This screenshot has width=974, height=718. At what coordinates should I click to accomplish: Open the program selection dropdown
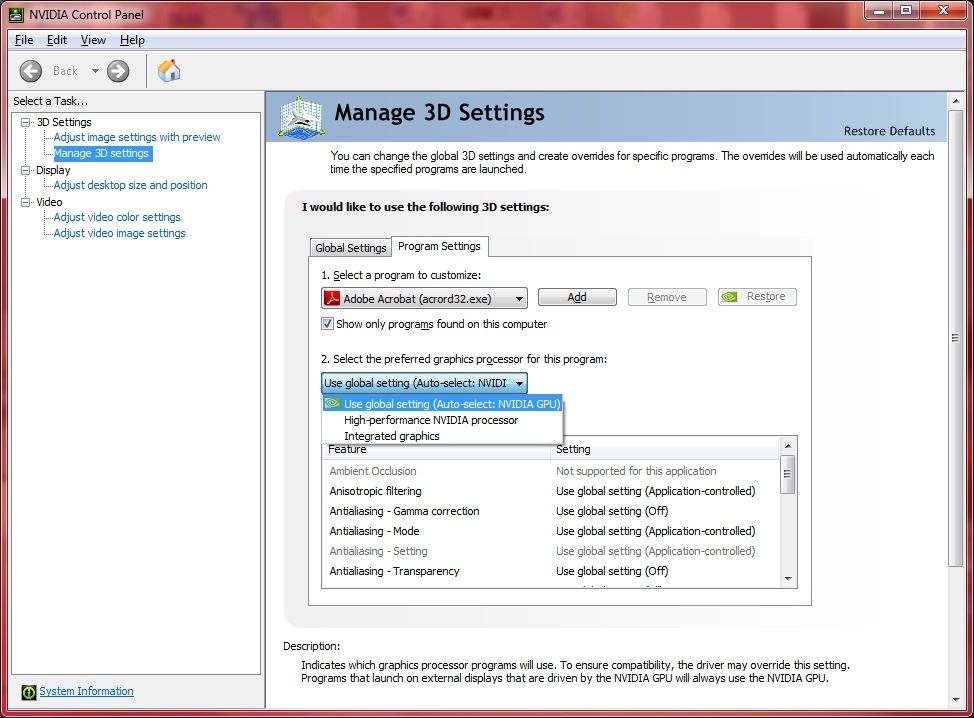pyautogui.click(x=424, y=298)
